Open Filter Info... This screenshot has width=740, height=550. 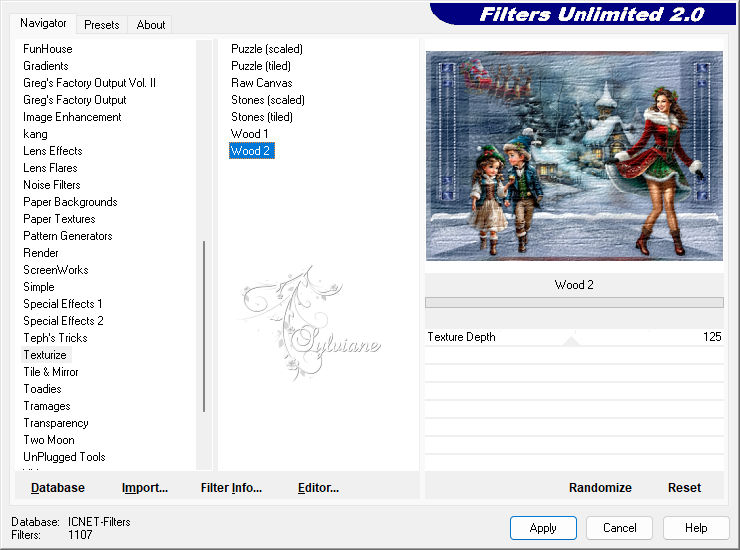(231, 488)
